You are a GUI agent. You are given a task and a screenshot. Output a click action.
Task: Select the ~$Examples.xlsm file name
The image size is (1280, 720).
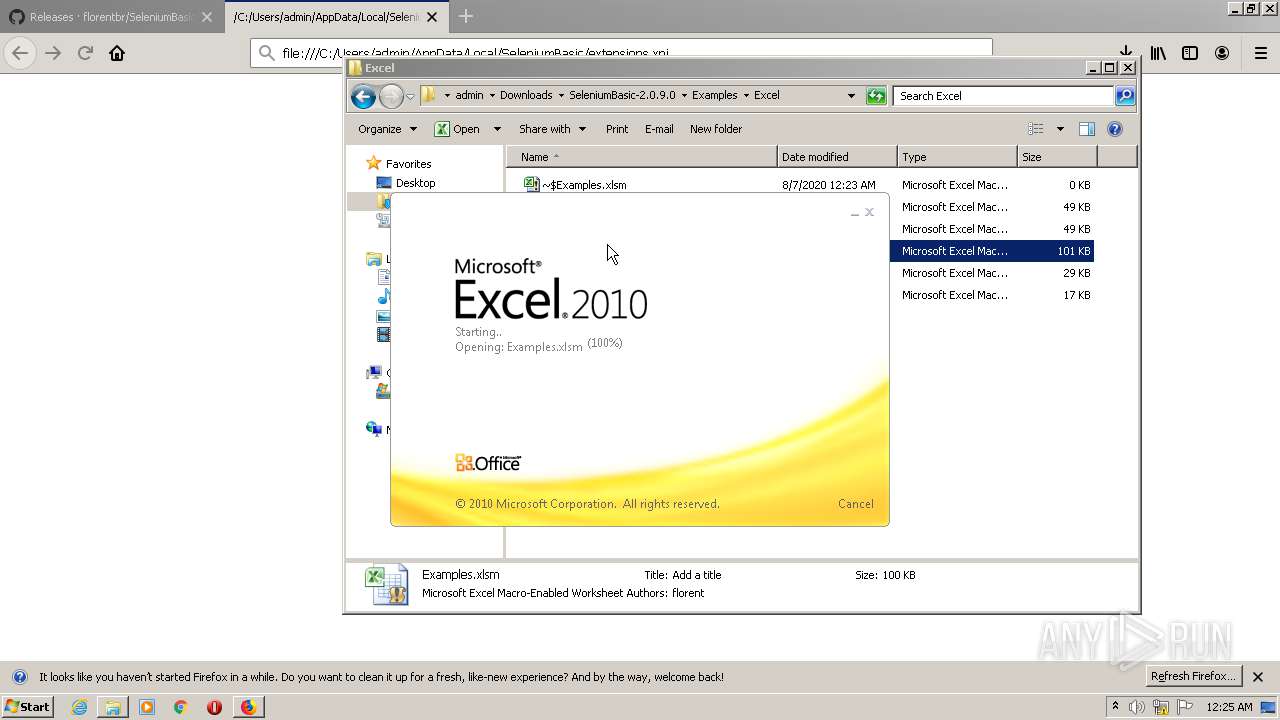584,185
